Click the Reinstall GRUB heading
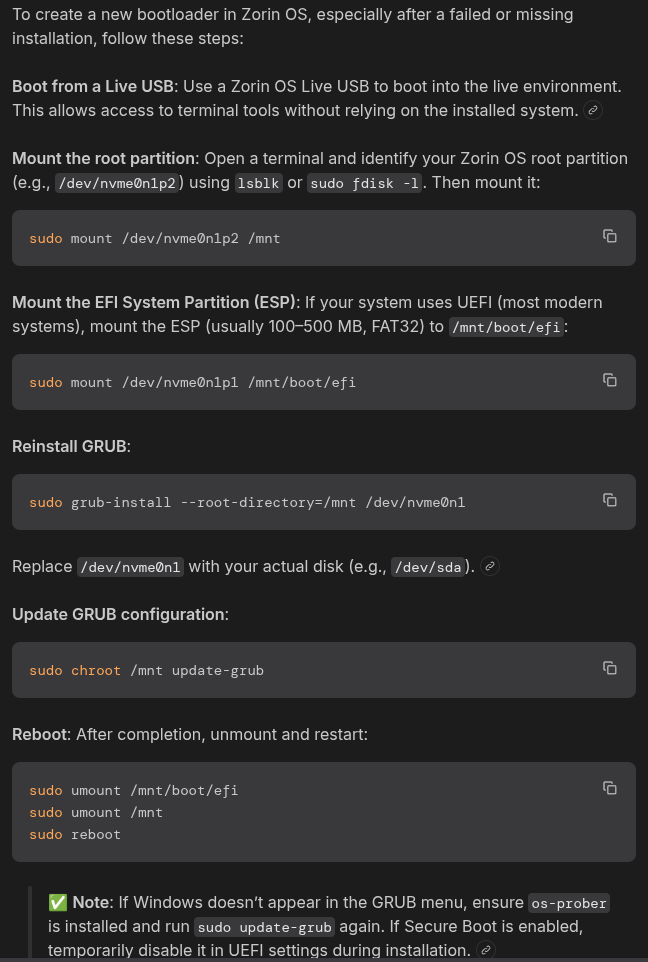The image size is (648, 962). [x=71, y=446]
